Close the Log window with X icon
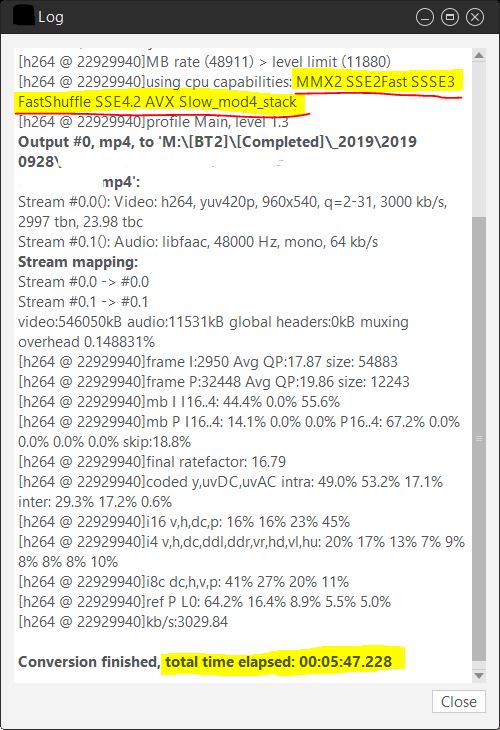 (x=475, y=17)
